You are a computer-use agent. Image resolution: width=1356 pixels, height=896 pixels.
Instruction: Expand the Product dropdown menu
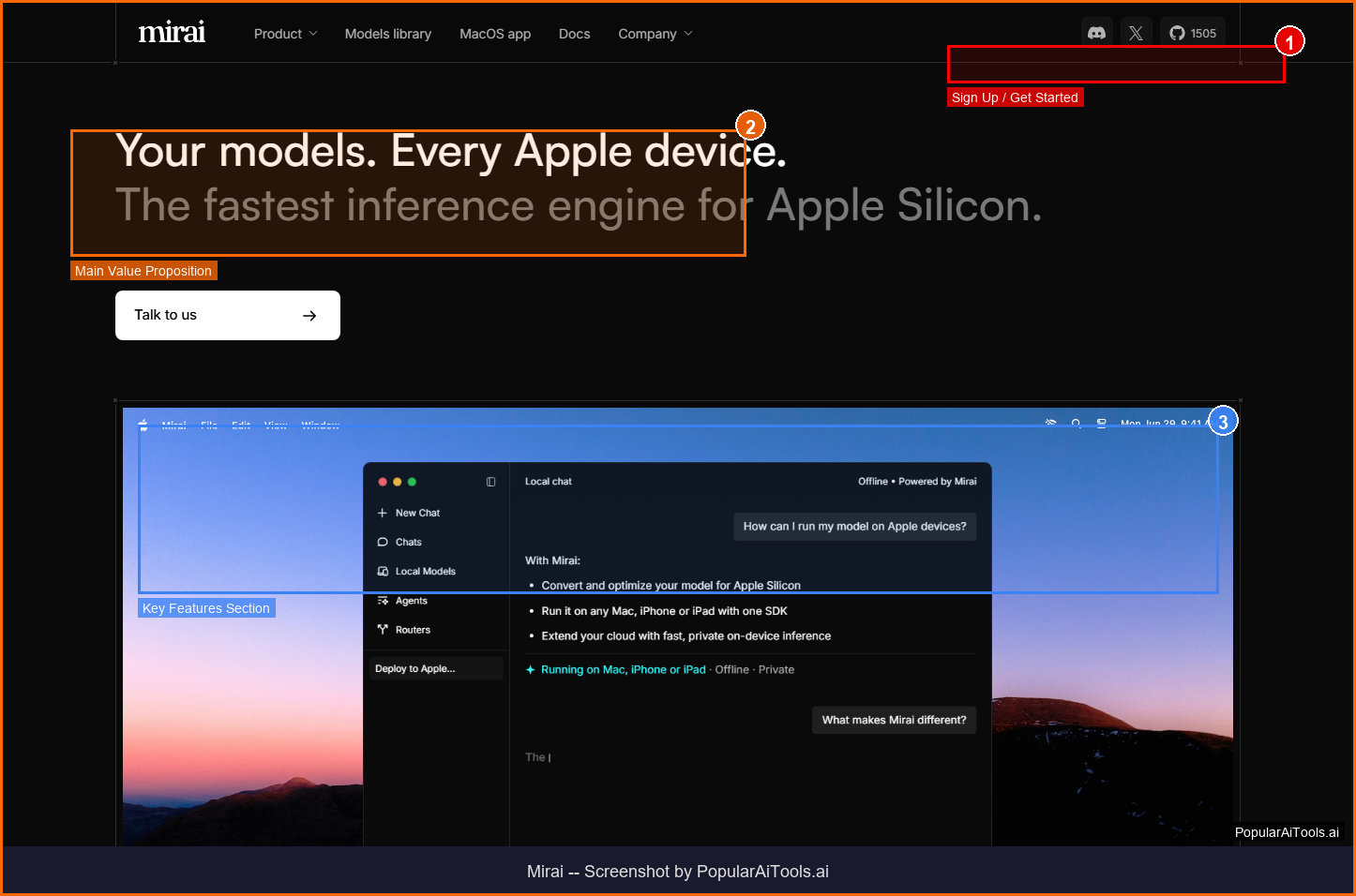click(x=285, y=34)
